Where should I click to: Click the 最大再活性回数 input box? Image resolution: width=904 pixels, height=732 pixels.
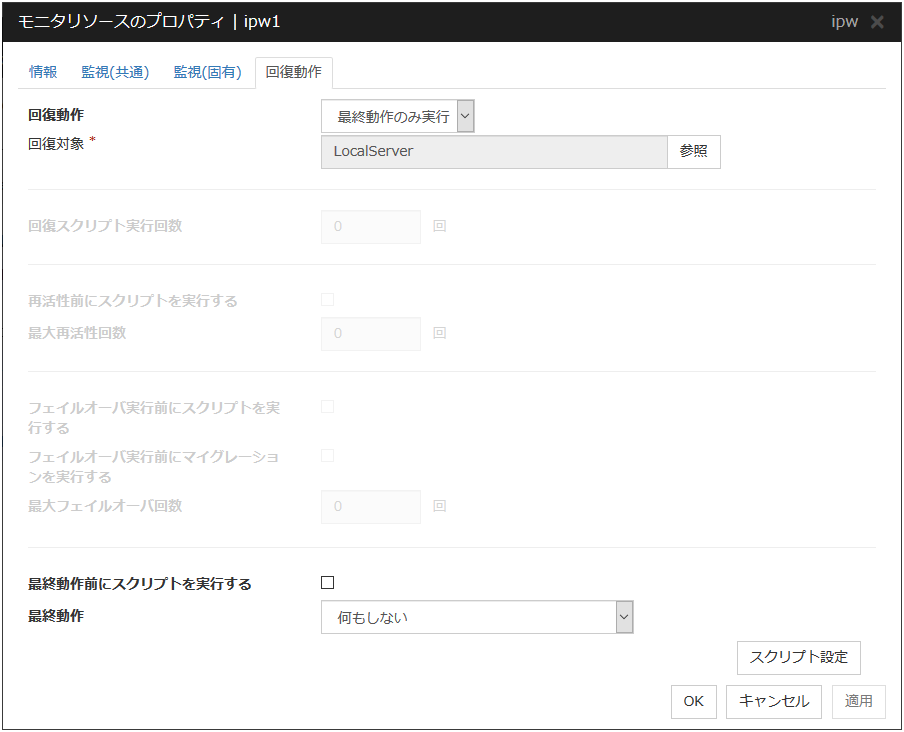[x=371, y=333]
